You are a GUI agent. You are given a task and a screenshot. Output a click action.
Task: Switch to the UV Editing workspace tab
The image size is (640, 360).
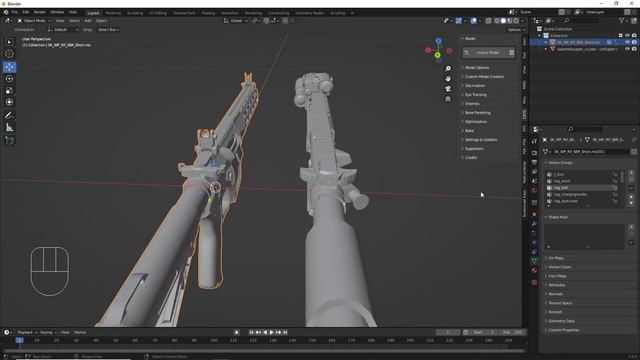pos(158,13)
